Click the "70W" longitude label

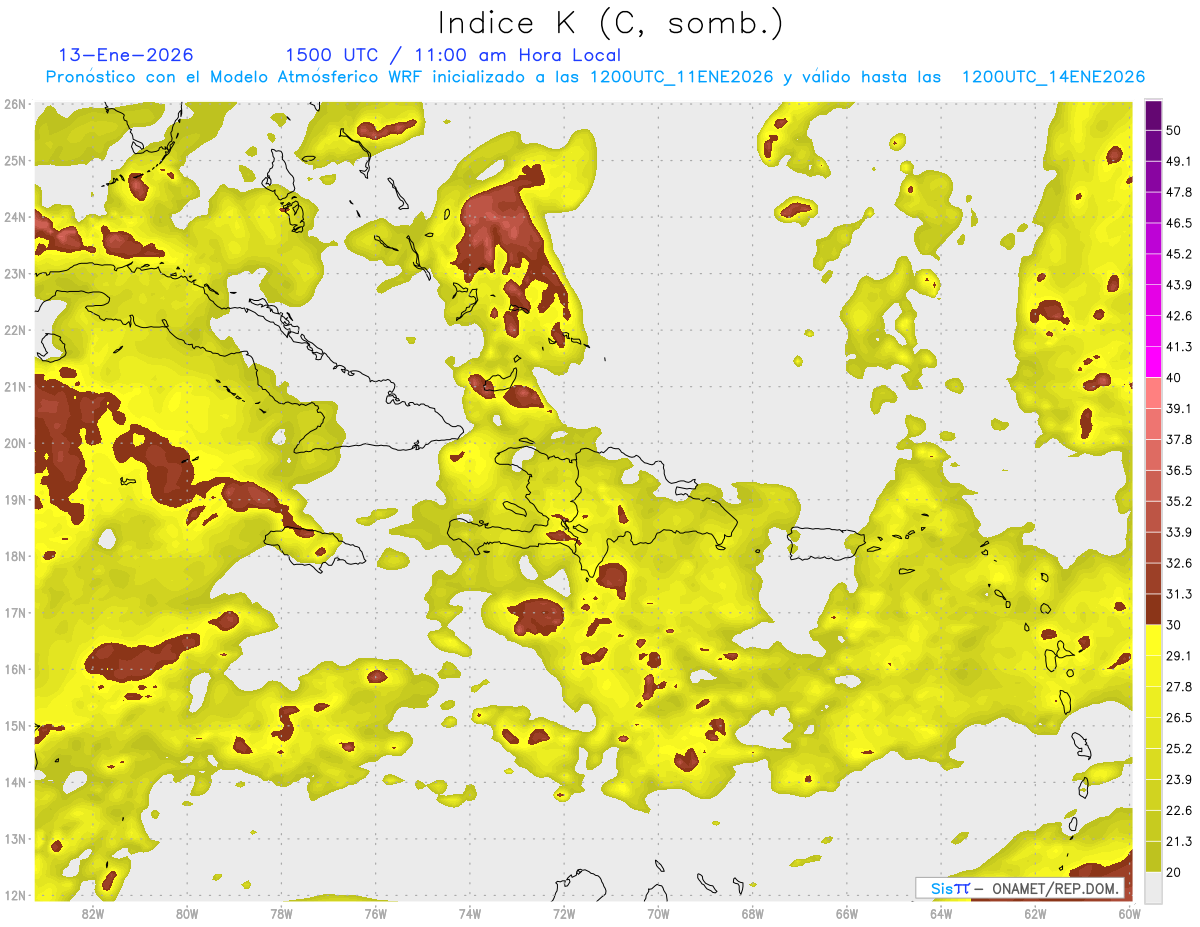pos(659,914)
